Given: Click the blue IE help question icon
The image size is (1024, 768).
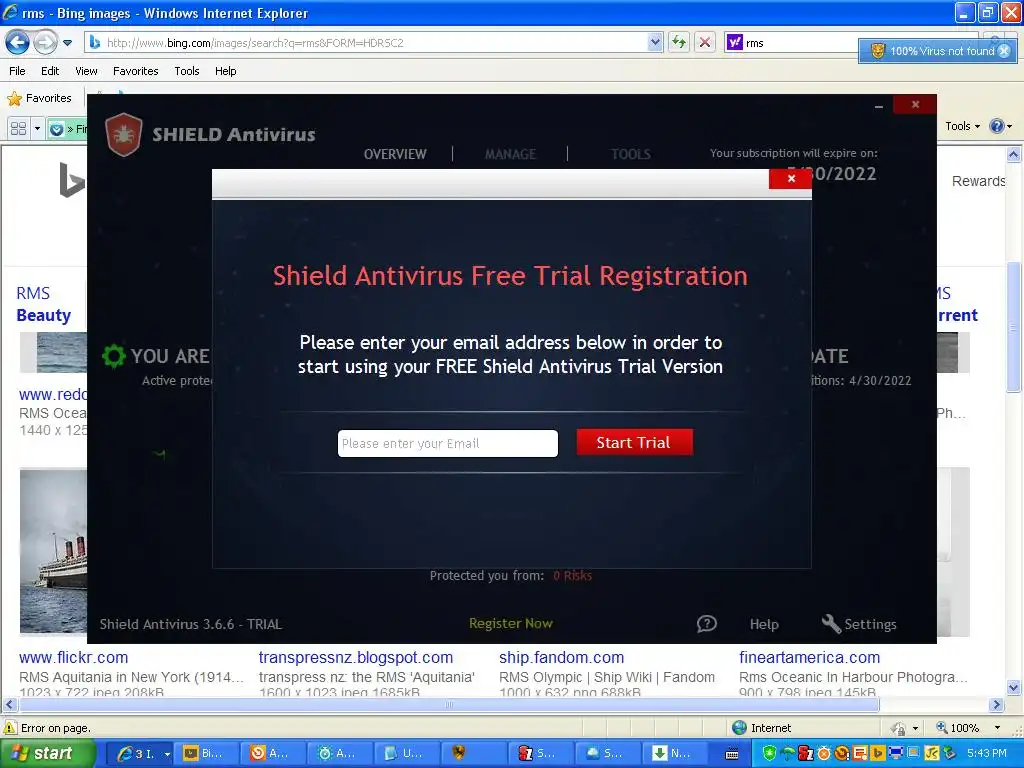Looking at the screenshot, I should pyautogui.click(x=997, y=126).
